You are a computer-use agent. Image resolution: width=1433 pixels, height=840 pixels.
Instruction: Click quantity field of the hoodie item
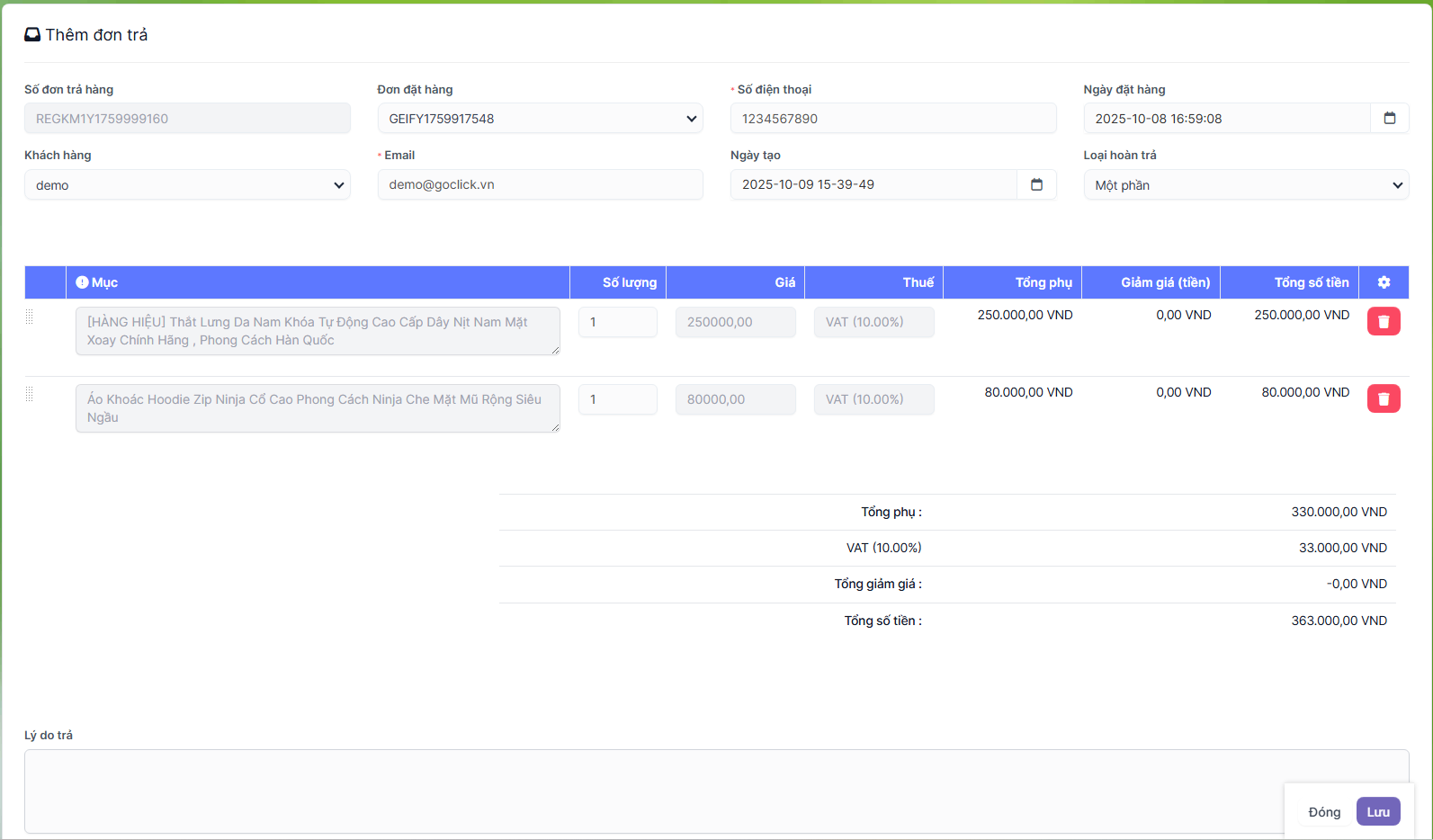pyautogui.click(x=617, y=399)
